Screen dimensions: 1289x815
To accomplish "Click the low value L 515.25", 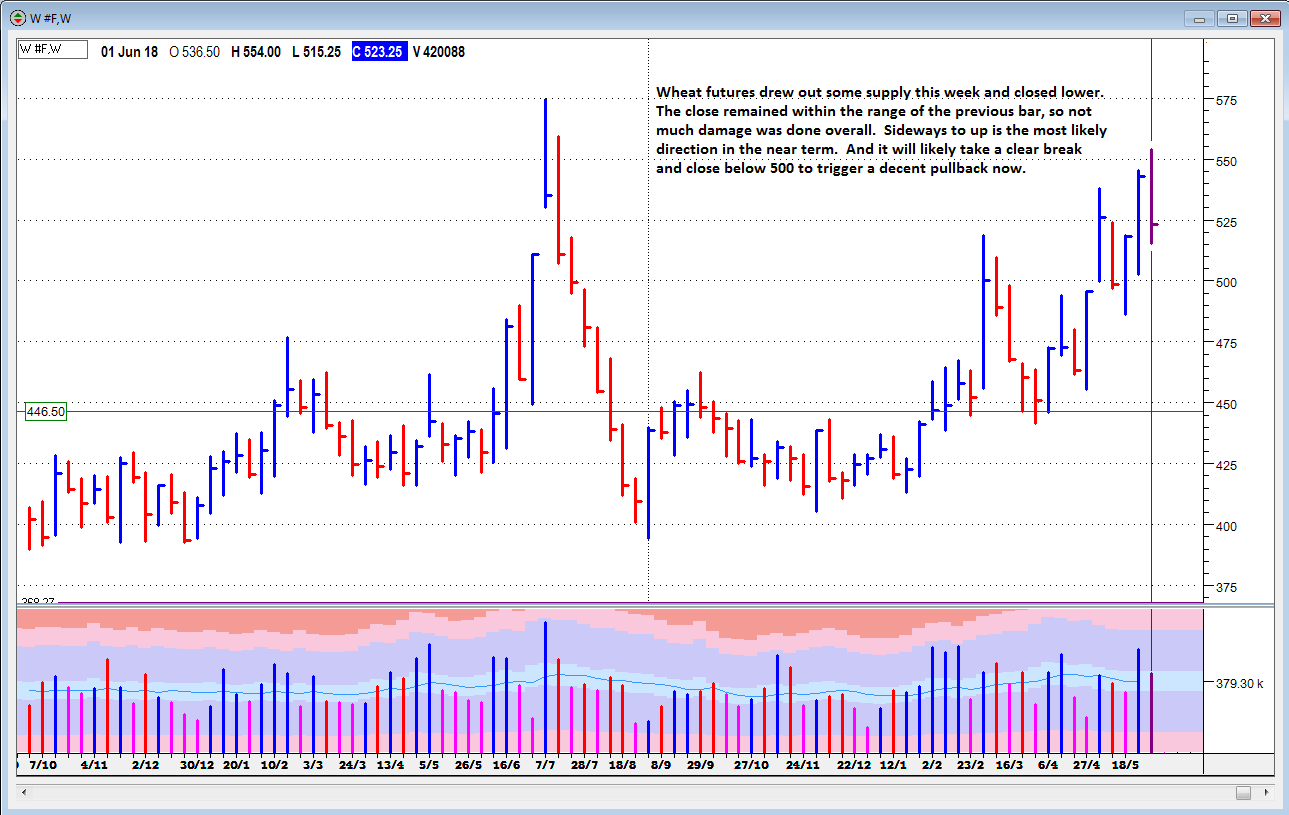I will [x=316, y=51].
